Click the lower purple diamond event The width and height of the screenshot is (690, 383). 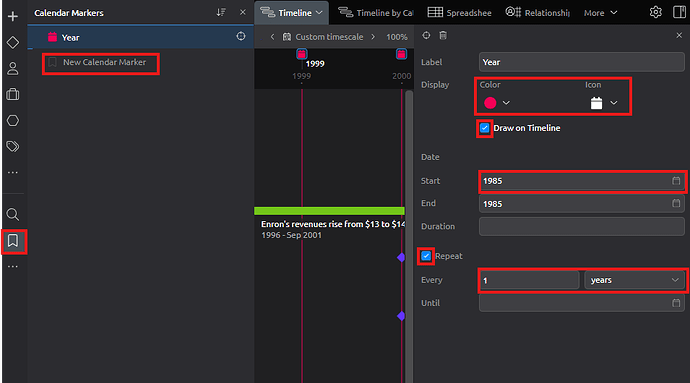tap(401, 316)
